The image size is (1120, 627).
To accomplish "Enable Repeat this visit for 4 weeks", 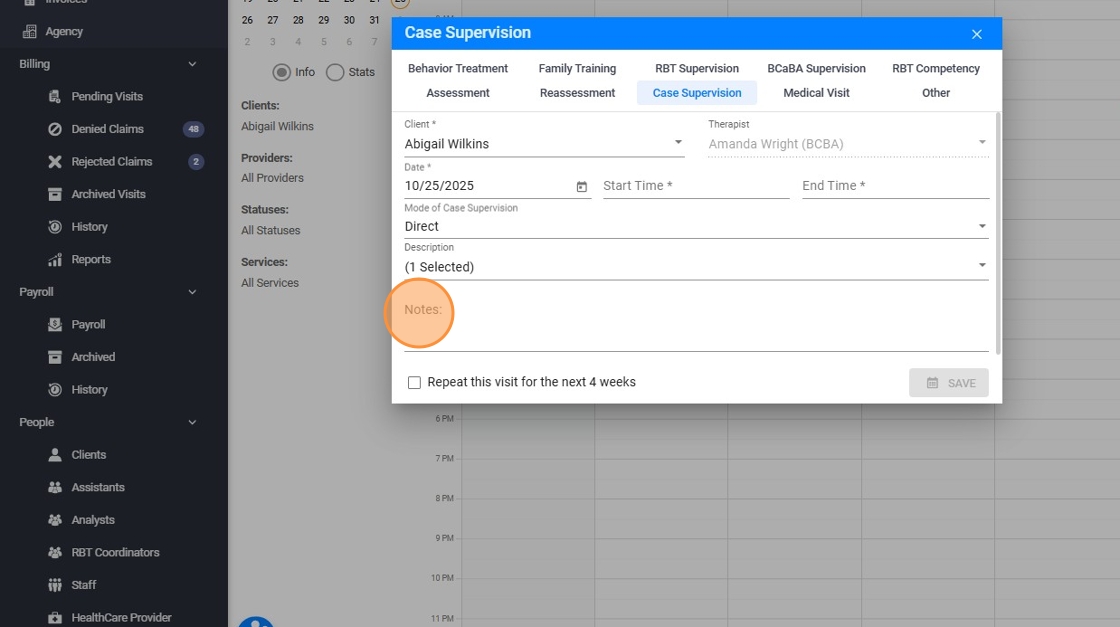I will point(414,383).
